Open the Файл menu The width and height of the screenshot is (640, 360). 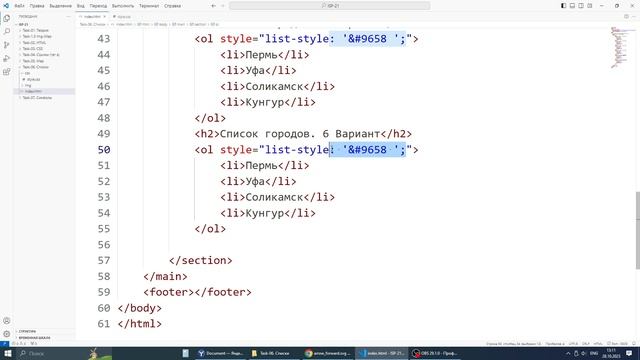tap(19, 6)
